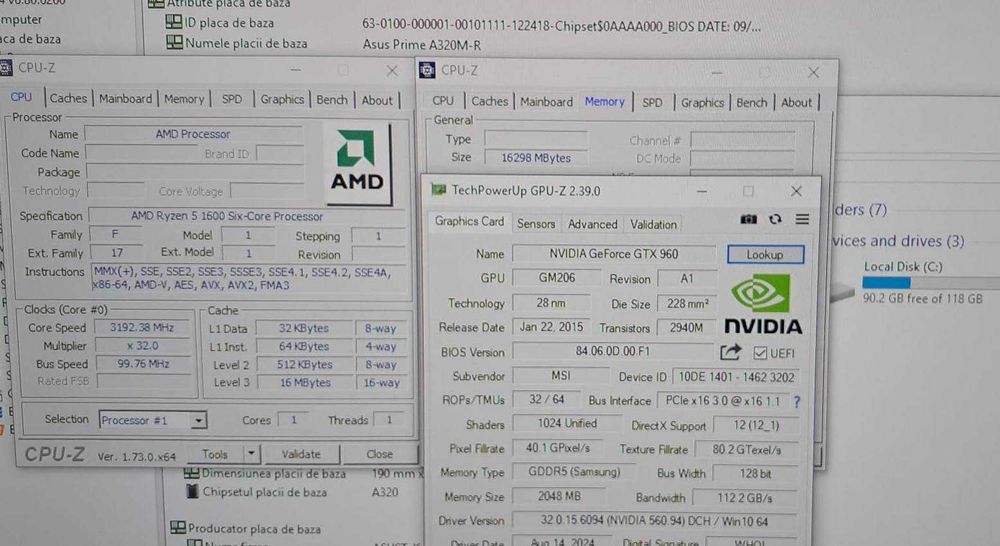Click the Local Disk (C:) usage bar
Viewport: 1000px width, 546px height.
click(x=931, y=283)
